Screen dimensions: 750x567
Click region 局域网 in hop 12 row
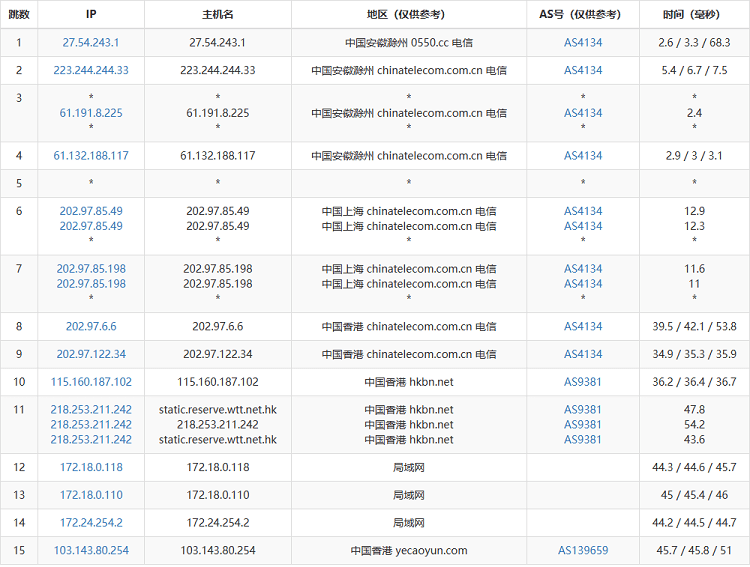pyautogui.click(x=408, y=467)
